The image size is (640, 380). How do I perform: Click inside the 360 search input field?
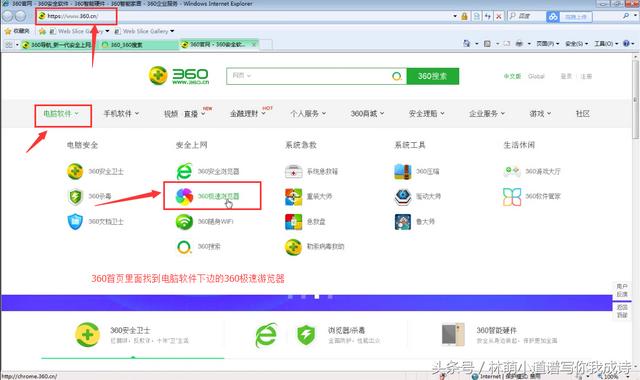[318, 76]
